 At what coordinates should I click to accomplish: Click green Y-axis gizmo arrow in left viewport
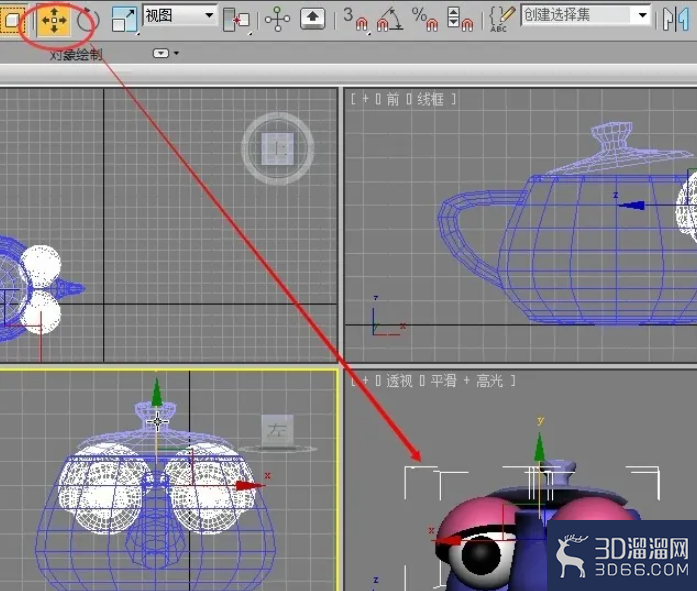156,392
